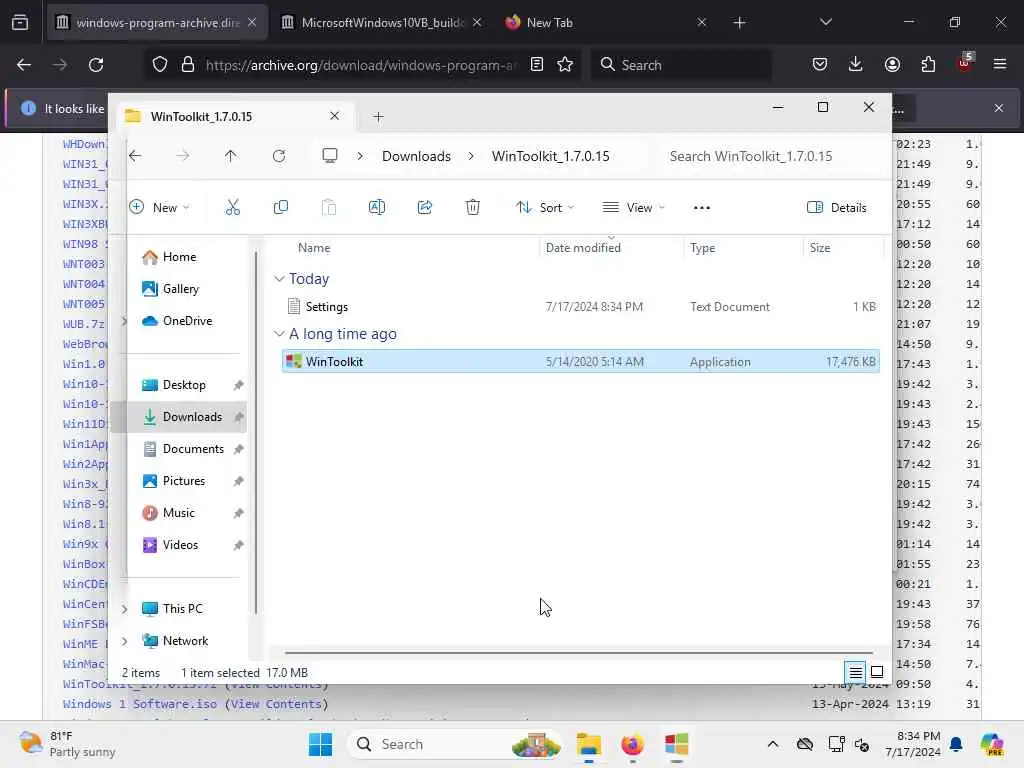Open Gallery in navigation pane
Image resolution: width=1024 pixels, height=768 pixels.
[181, 289]
